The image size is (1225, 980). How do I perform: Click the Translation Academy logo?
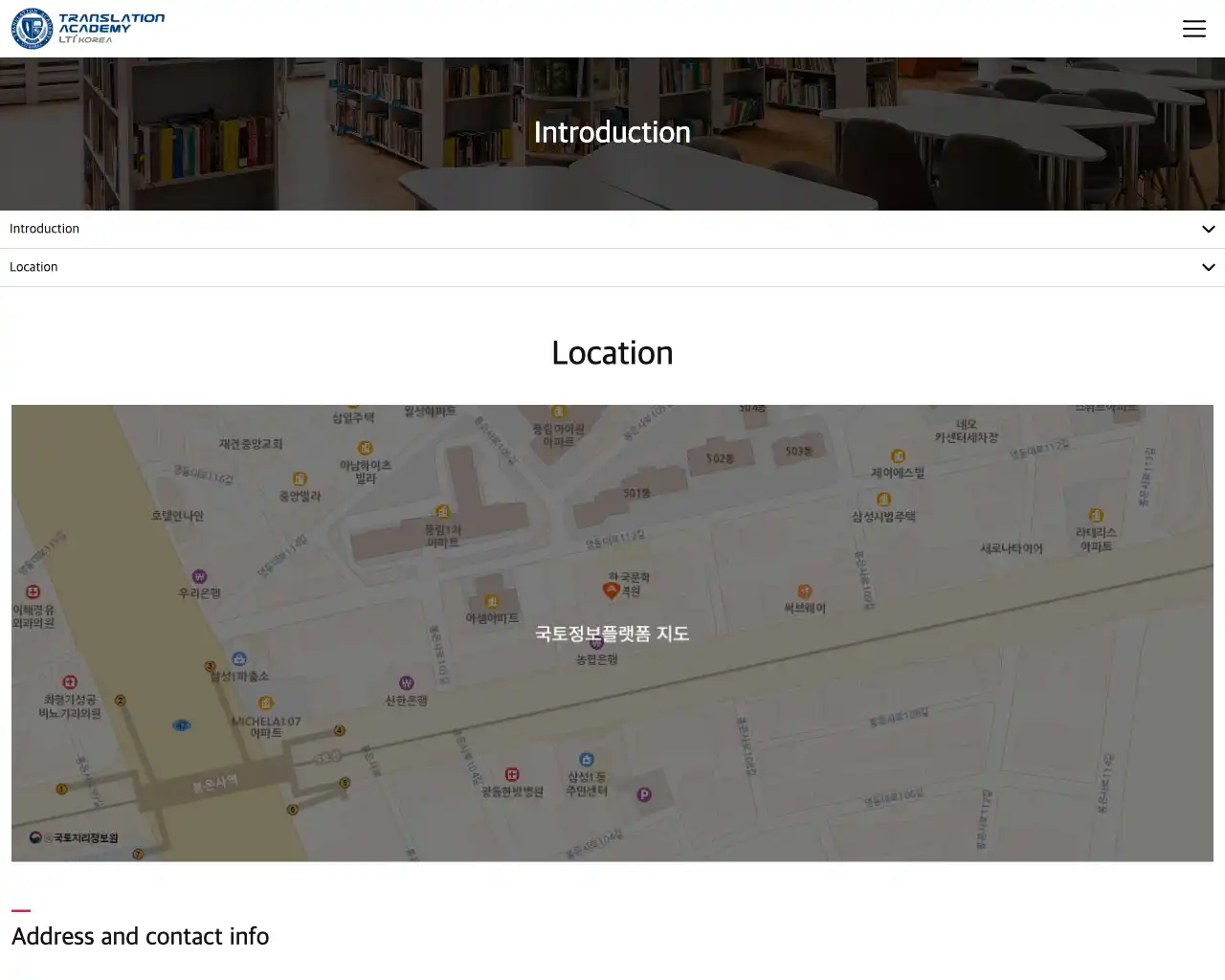(88, 29)
